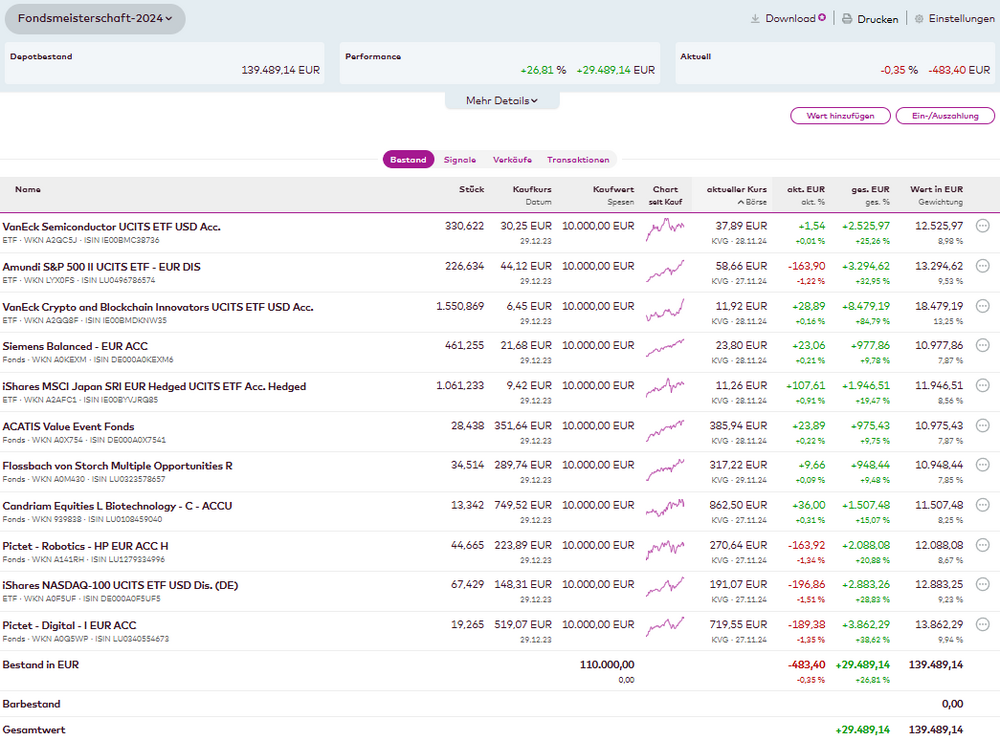Open Einstellungen gear icon

(x=919, y=19)
